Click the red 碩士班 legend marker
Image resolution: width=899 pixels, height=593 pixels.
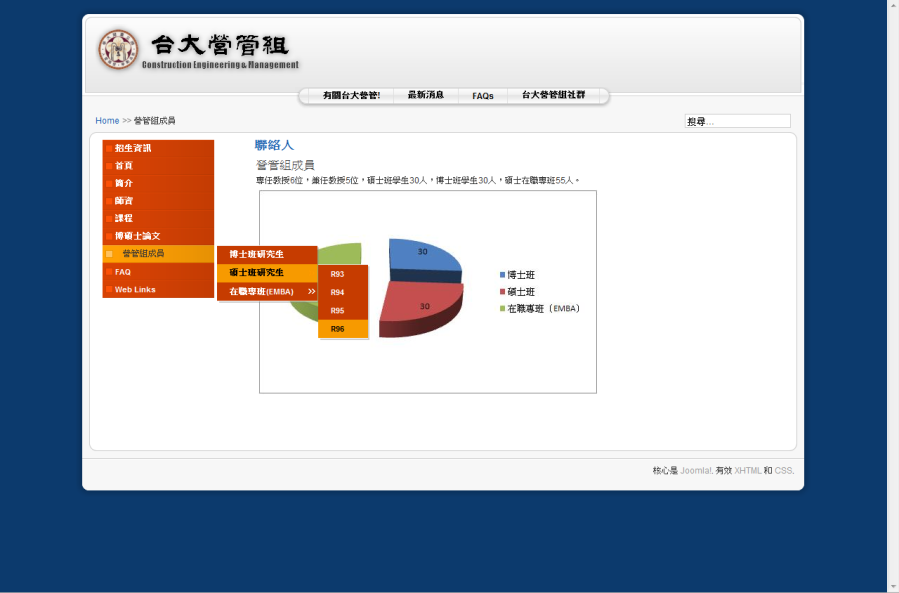tap(502, 291)
